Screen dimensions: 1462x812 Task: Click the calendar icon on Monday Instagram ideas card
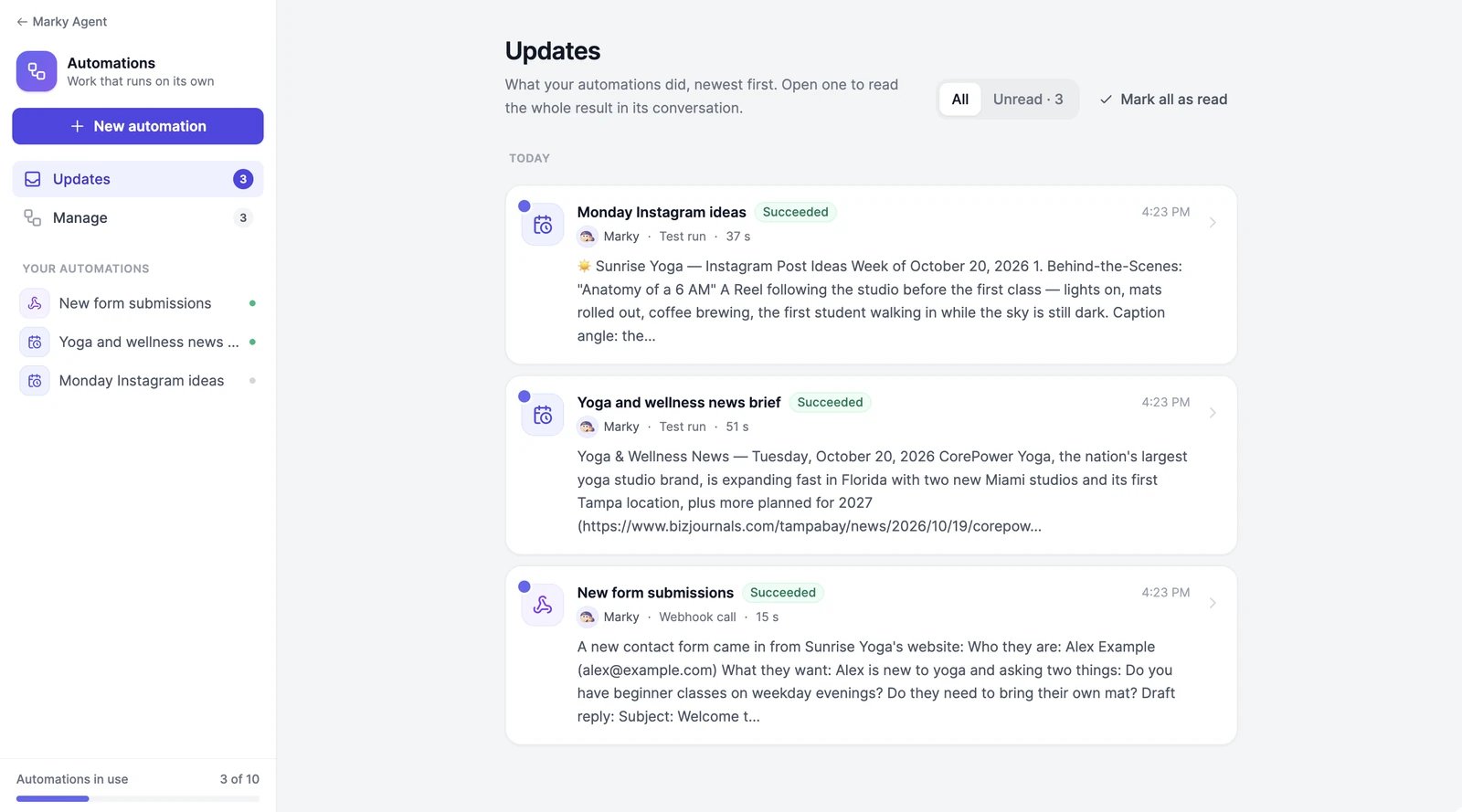543,225
